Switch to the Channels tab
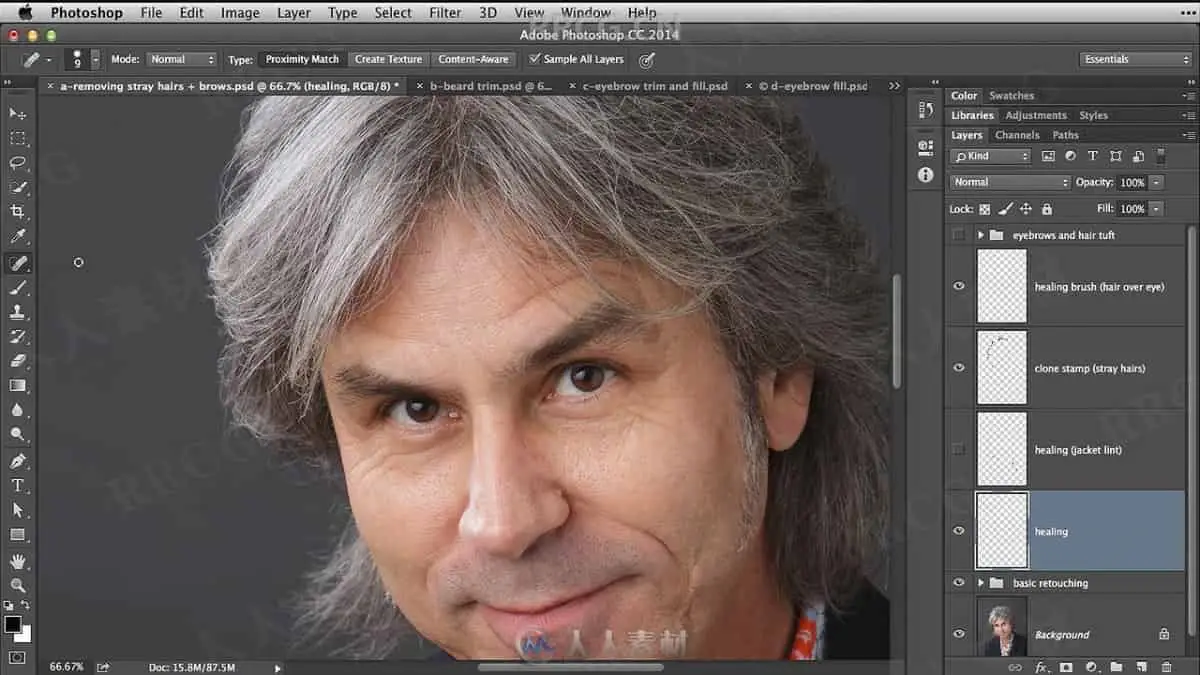This screenshot has height=675, width=1200. tap(1017, 135)
